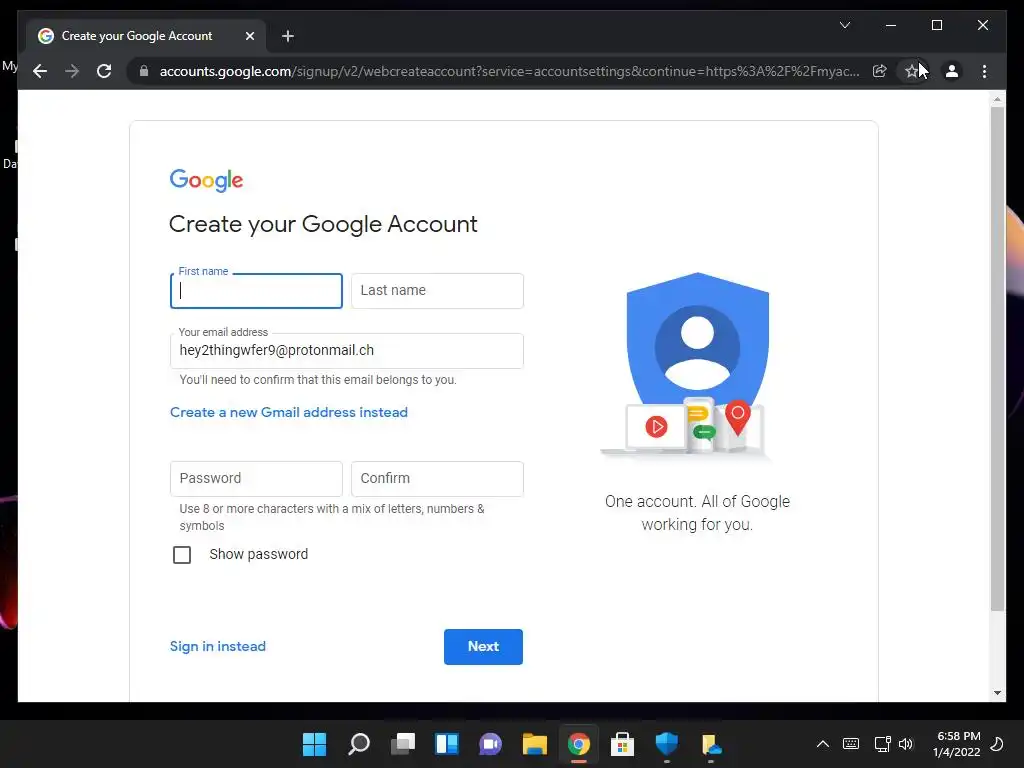This screenshot has height=768, width=1024.
Task: Click the OneDrive folder taskbar icon
Action: pos(711,744)
